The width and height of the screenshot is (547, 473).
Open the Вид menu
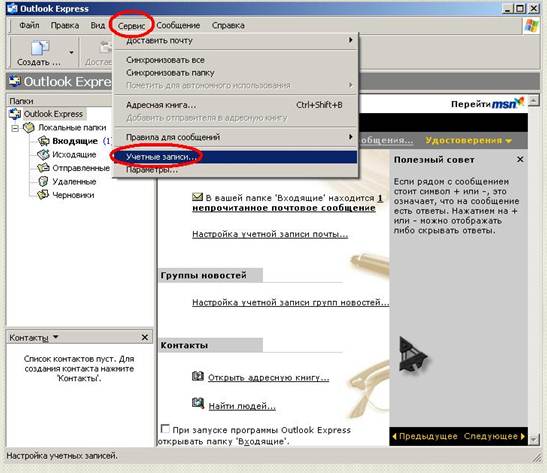(x=98, y=25)
